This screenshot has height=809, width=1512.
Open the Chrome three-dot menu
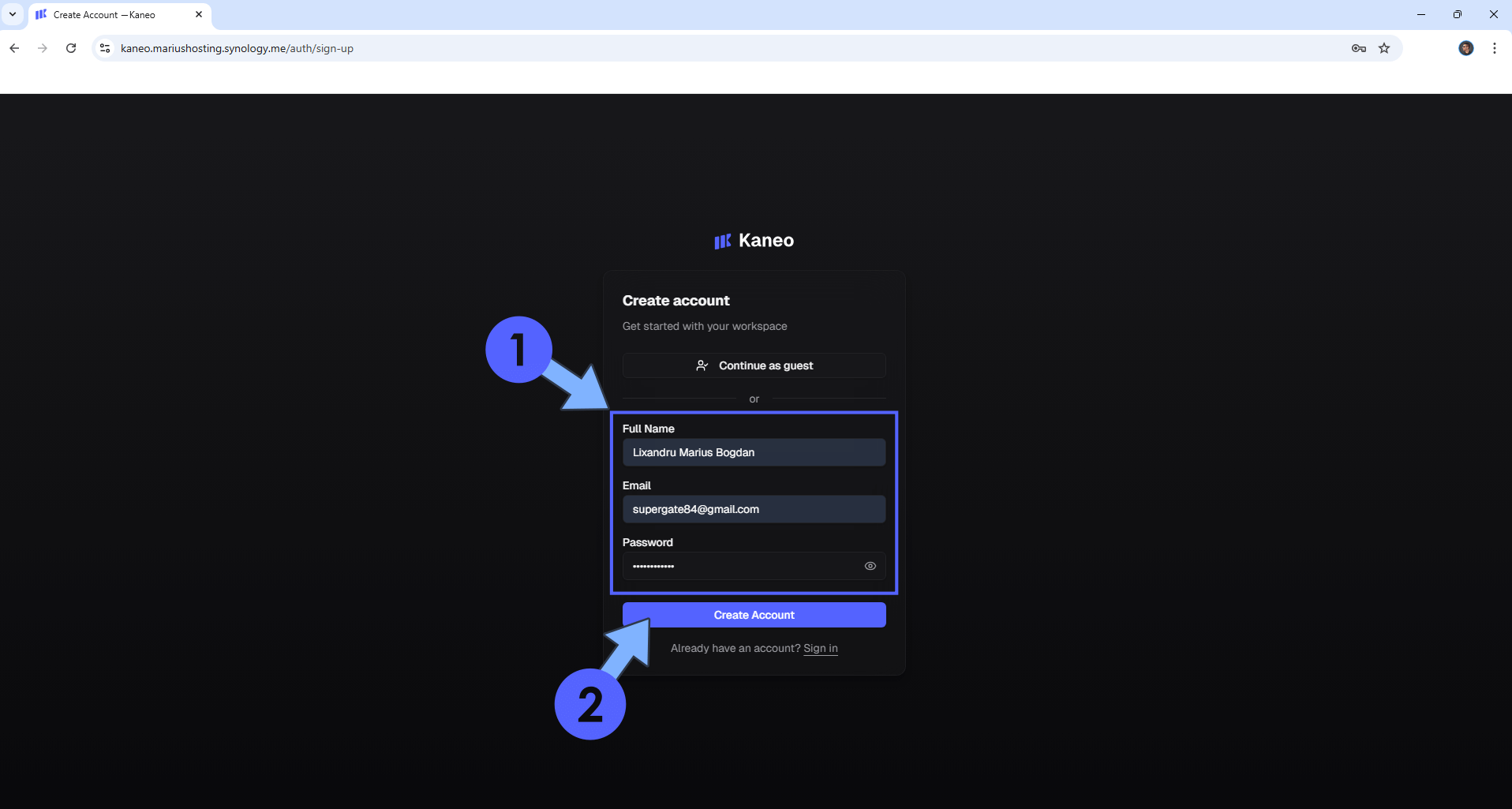click(1494, 48)
